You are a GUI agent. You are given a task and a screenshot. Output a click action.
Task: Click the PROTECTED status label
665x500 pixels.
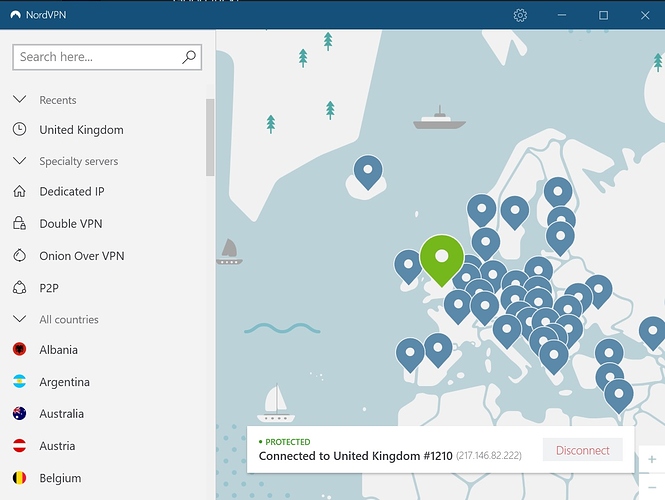point(288,442)
